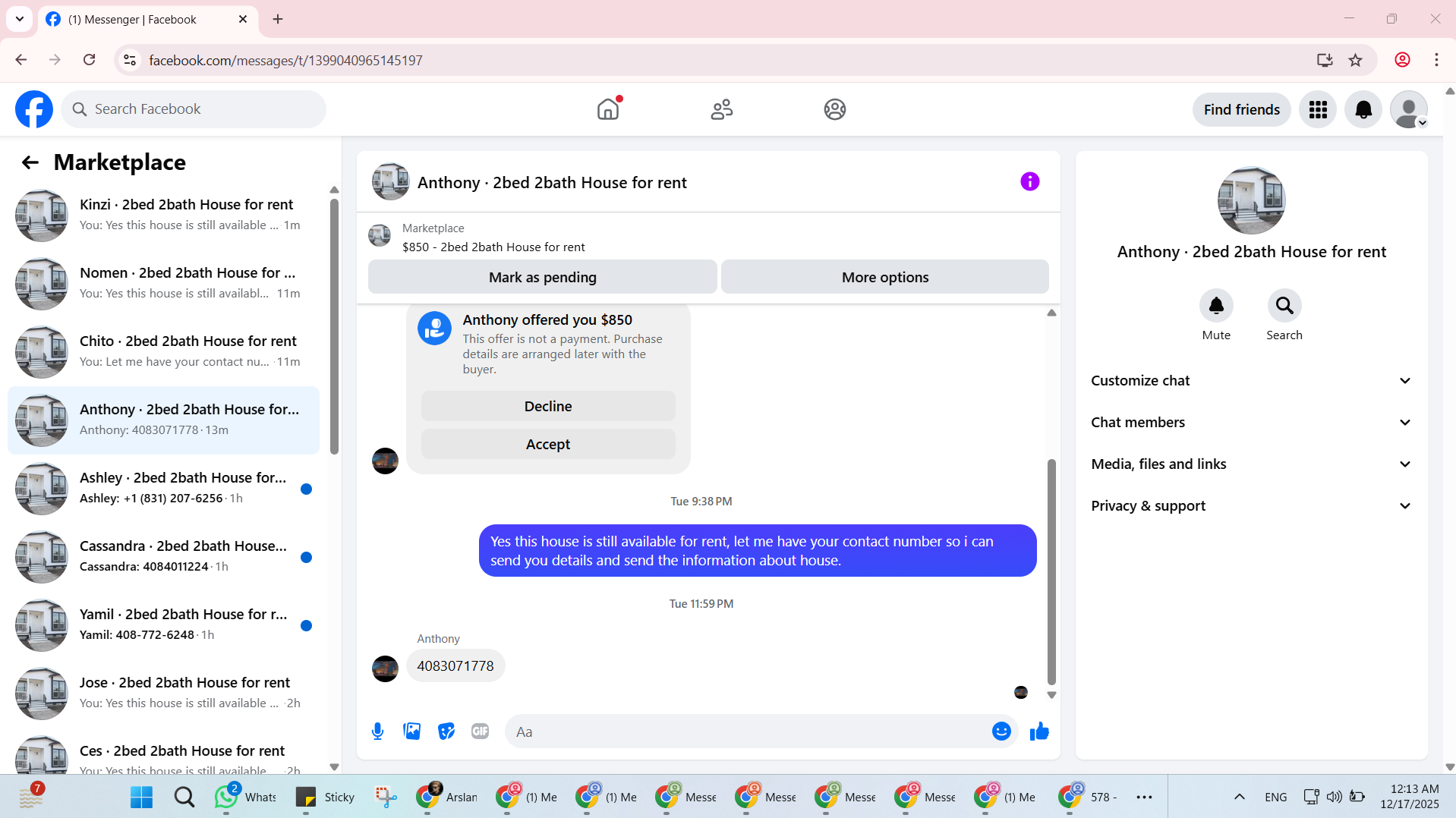The image size is (1456, 818).
Task: Open Jose conversation
Action: (x=163, y=694)
